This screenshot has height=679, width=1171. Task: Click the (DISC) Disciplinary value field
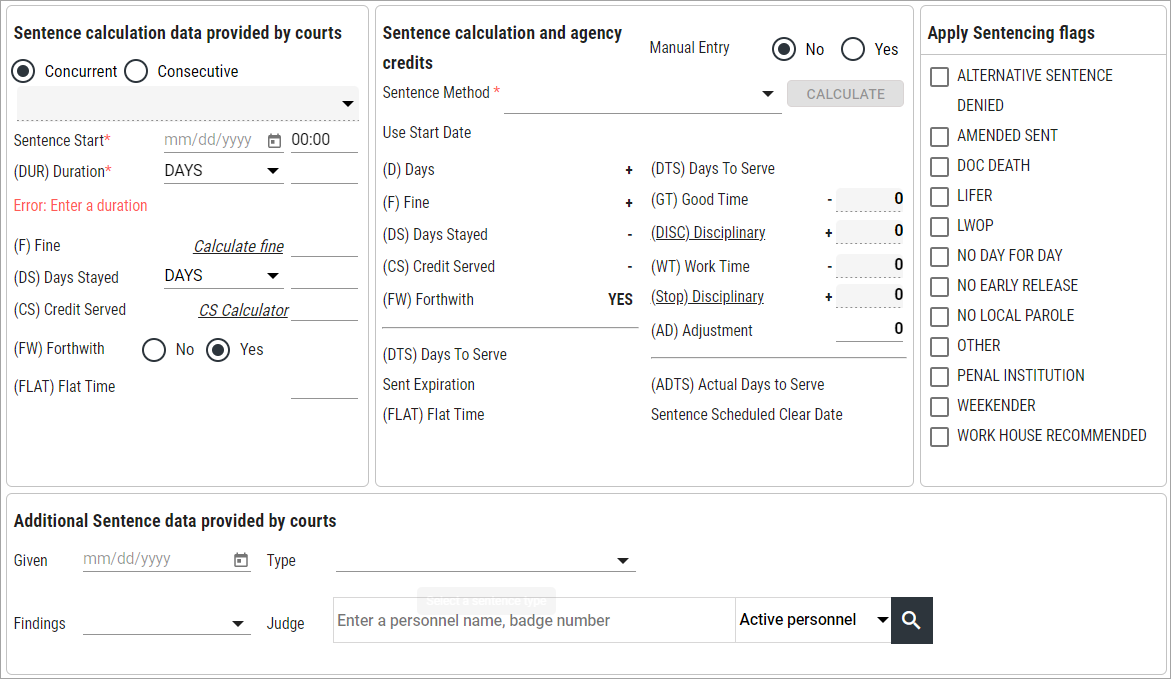869,232
